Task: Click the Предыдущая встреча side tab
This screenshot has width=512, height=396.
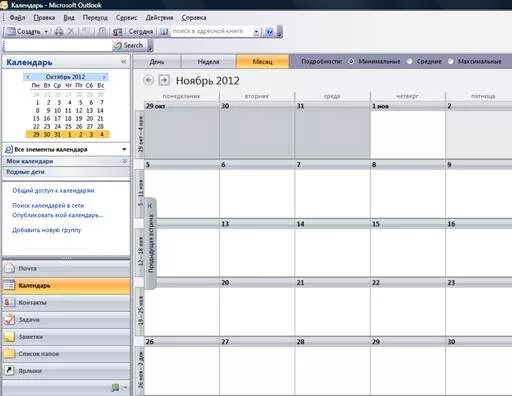Action: click(151, 244)
